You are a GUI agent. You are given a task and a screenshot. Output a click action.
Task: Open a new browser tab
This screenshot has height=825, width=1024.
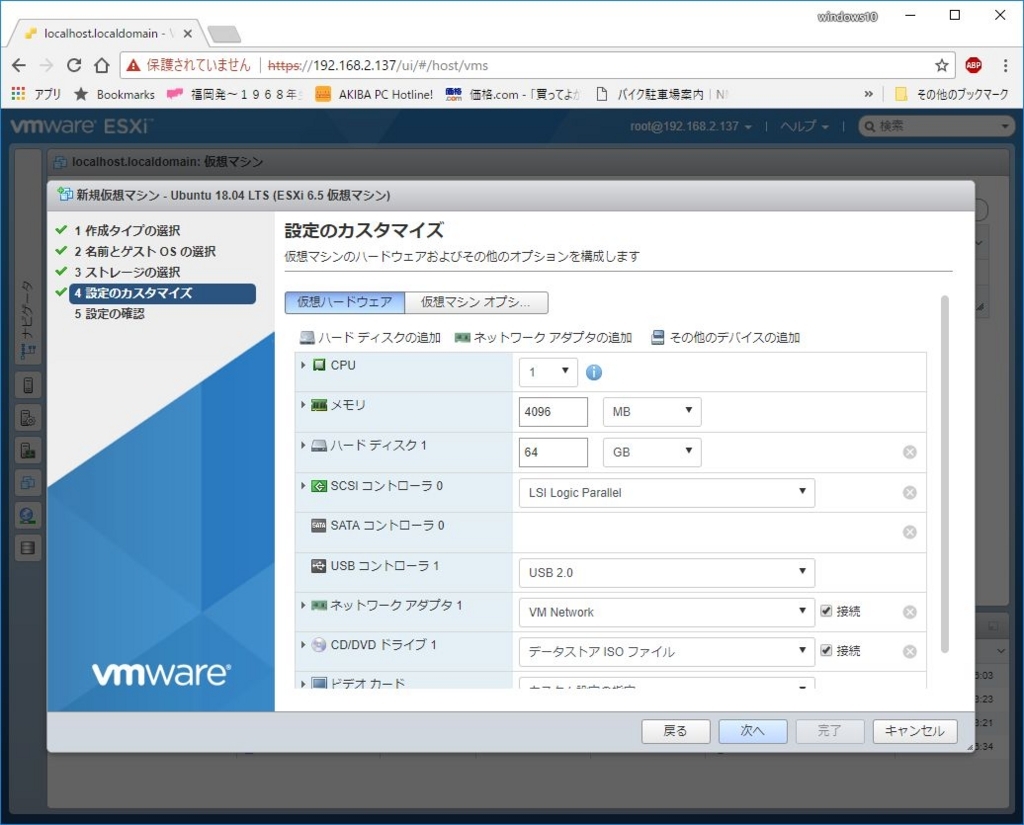click(x=224, y=33)
